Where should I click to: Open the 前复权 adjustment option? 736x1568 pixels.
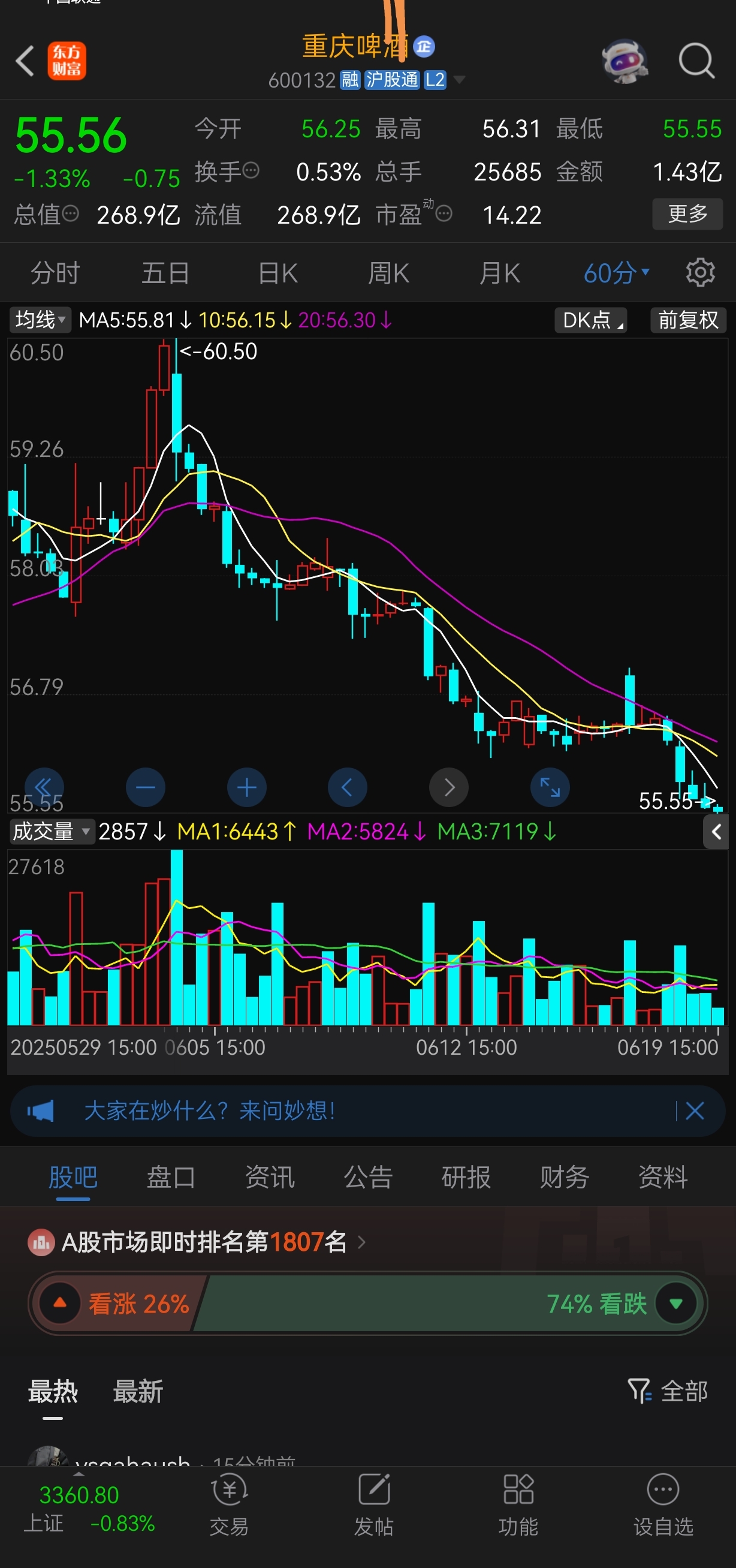[688, 320]
